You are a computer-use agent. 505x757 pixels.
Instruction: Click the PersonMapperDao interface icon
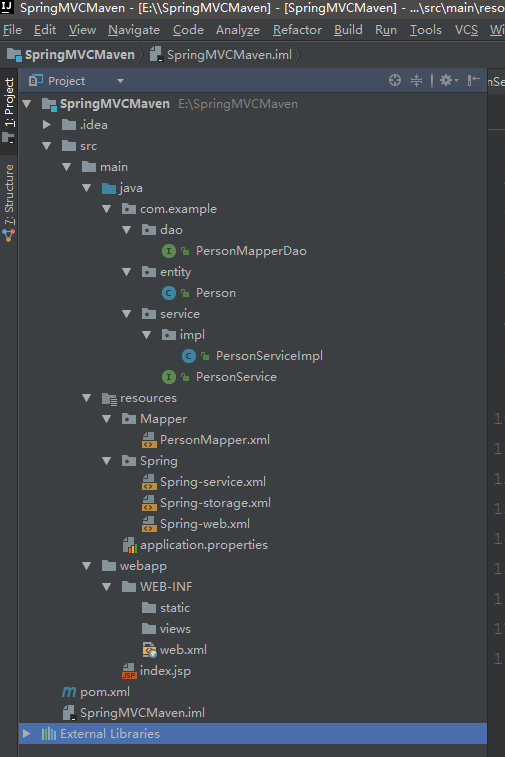pos(168,251)
